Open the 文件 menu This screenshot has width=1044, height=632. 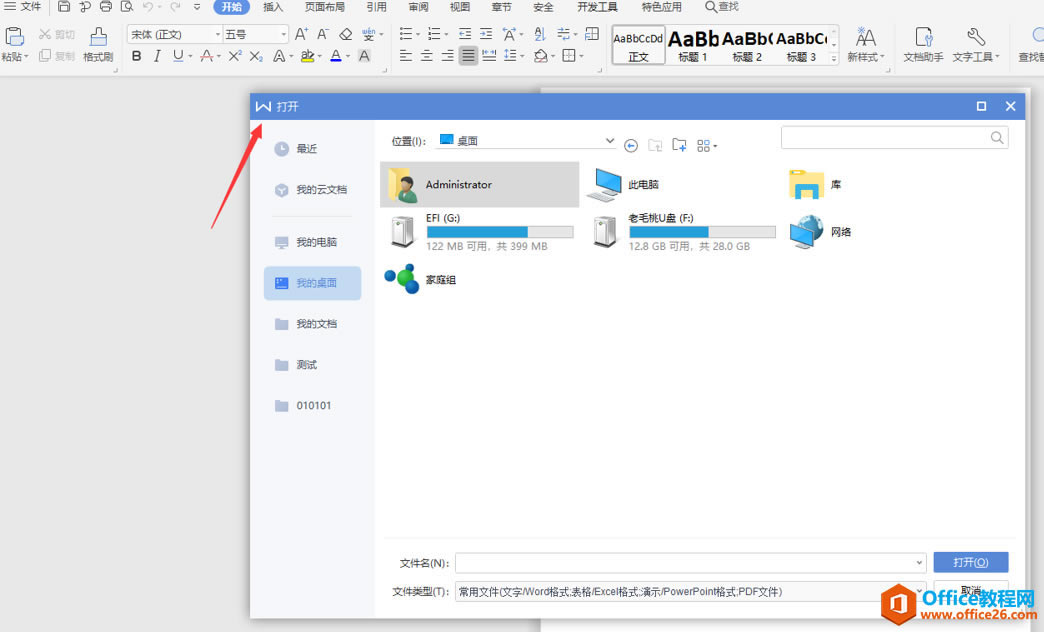click(23, 7)
